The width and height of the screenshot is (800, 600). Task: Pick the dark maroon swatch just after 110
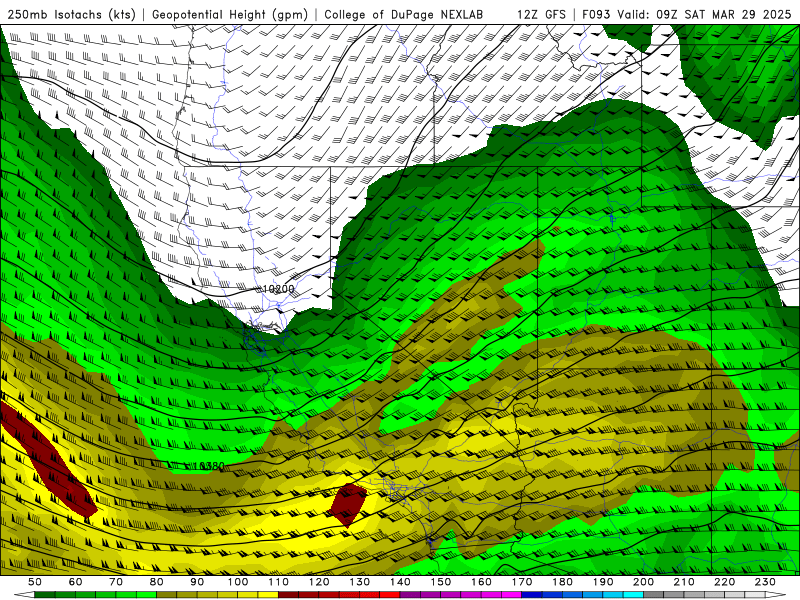point(288,595)
